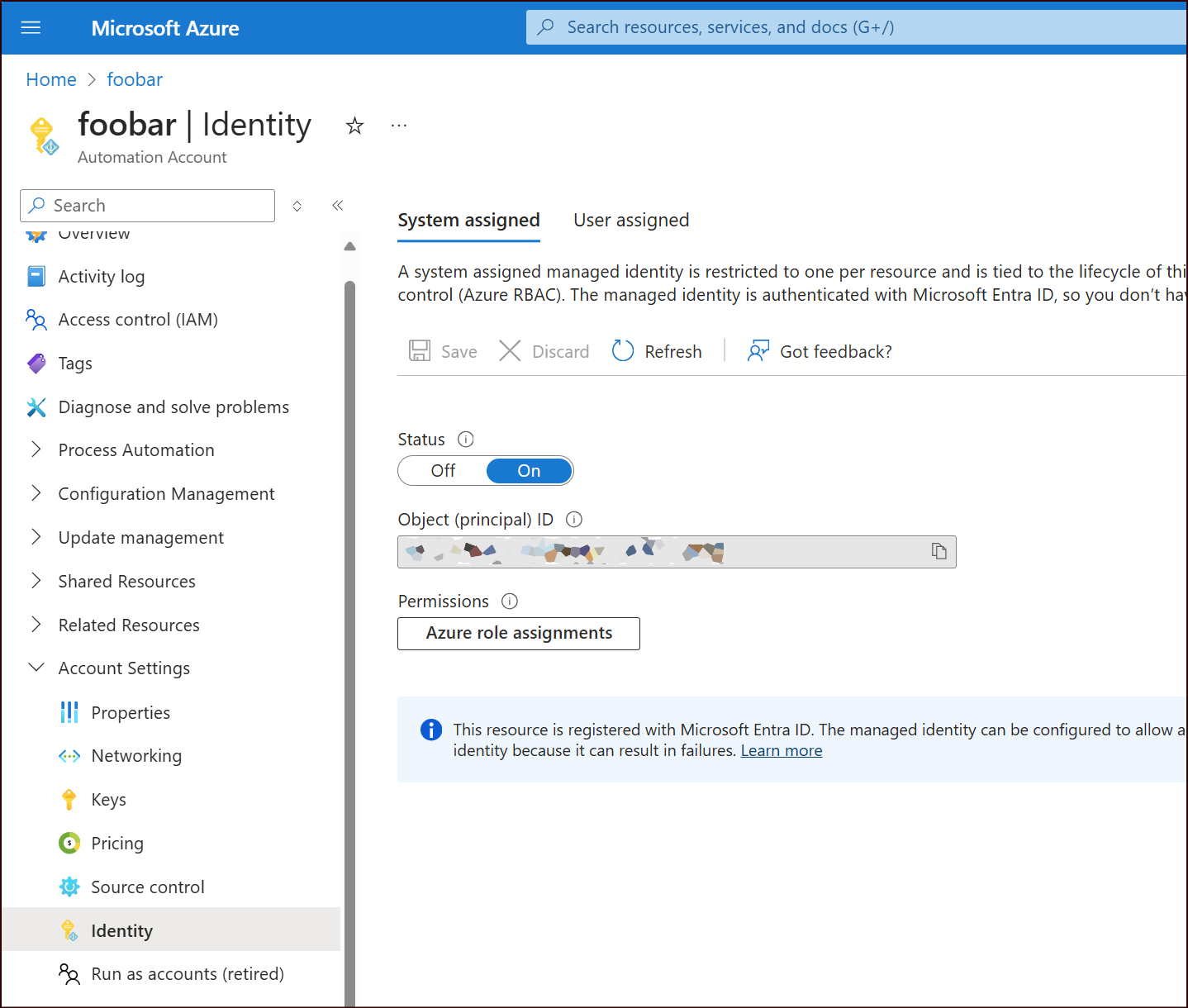Open Azure role assignments
The height and width of the screenshot is (1008, 1188).
(519, 634)
